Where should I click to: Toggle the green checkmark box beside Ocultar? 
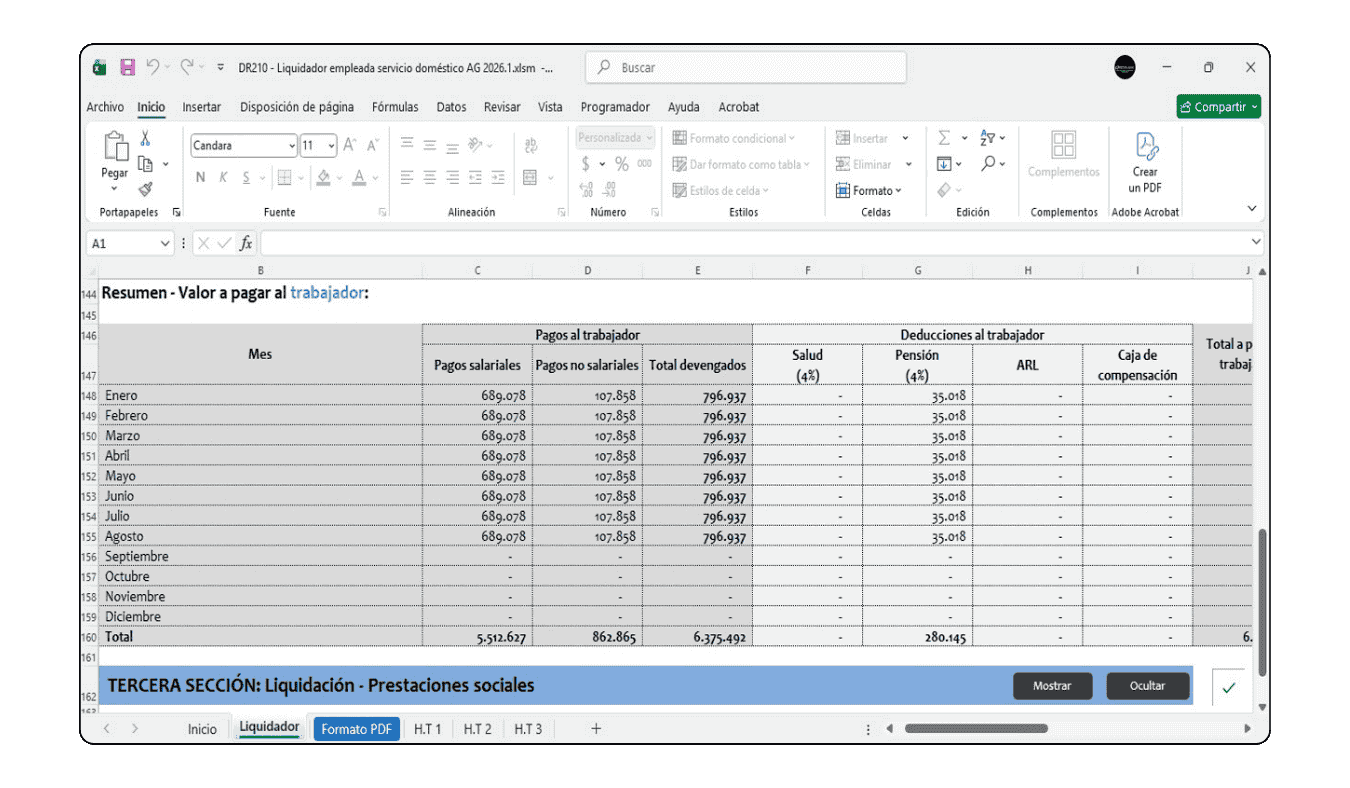point(1228,687)
